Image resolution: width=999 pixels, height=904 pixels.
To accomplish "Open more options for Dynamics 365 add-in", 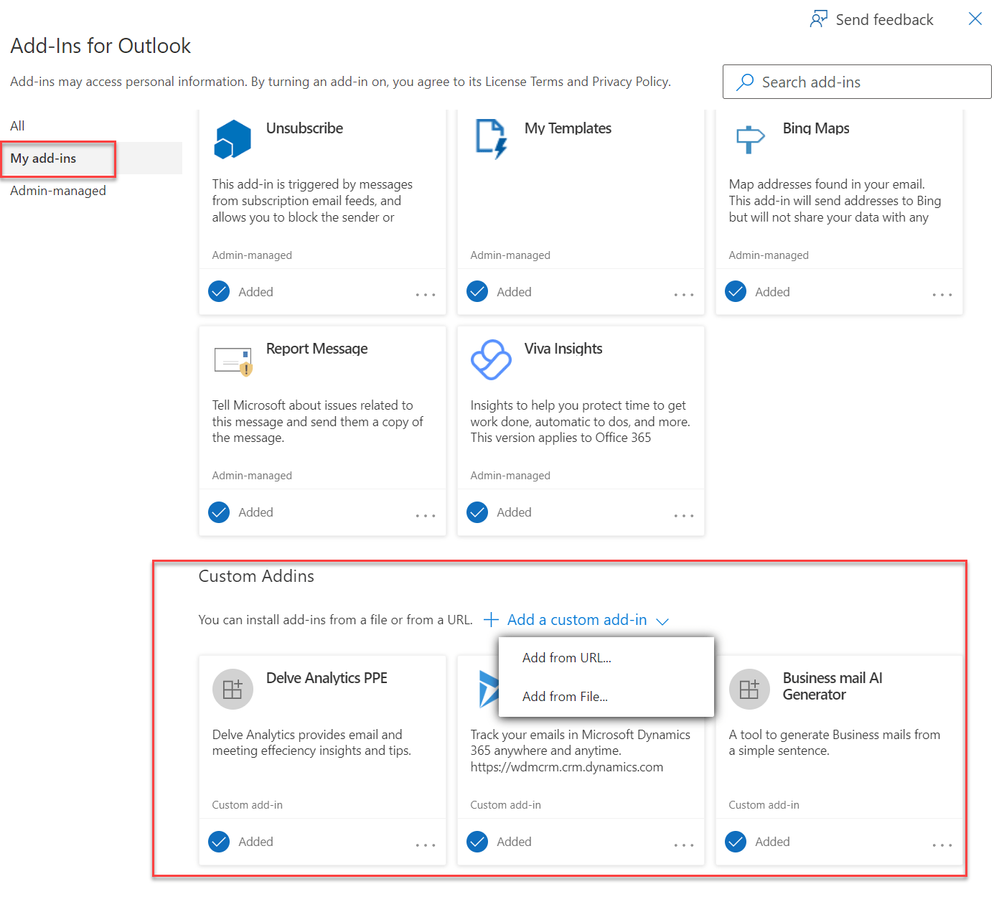I will 684,845.
